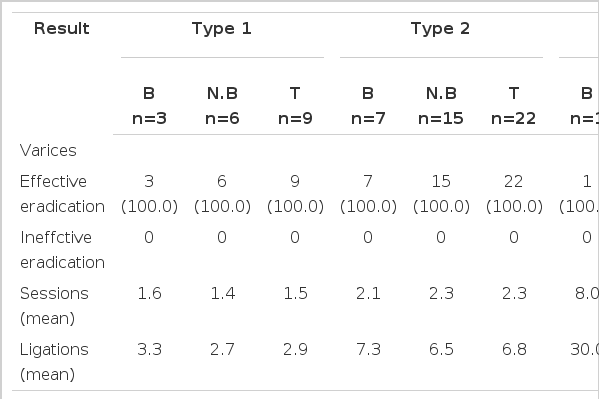Screen dimensions: 599x399
Task: Click the 2.1 sessions mean cell
Action: pyautogui.click(x=368, y=294)
